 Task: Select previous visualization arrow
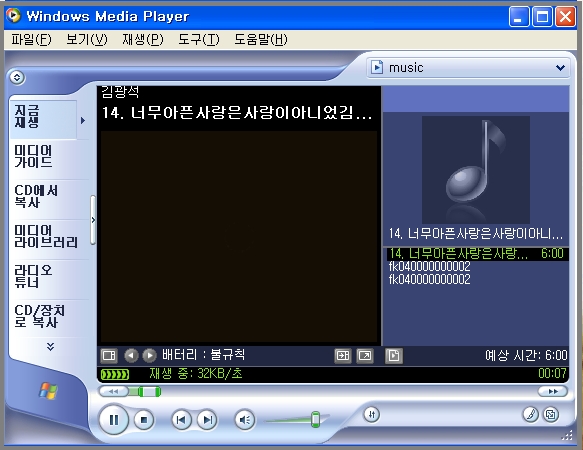pyautogui.click(x=131, y=356)
